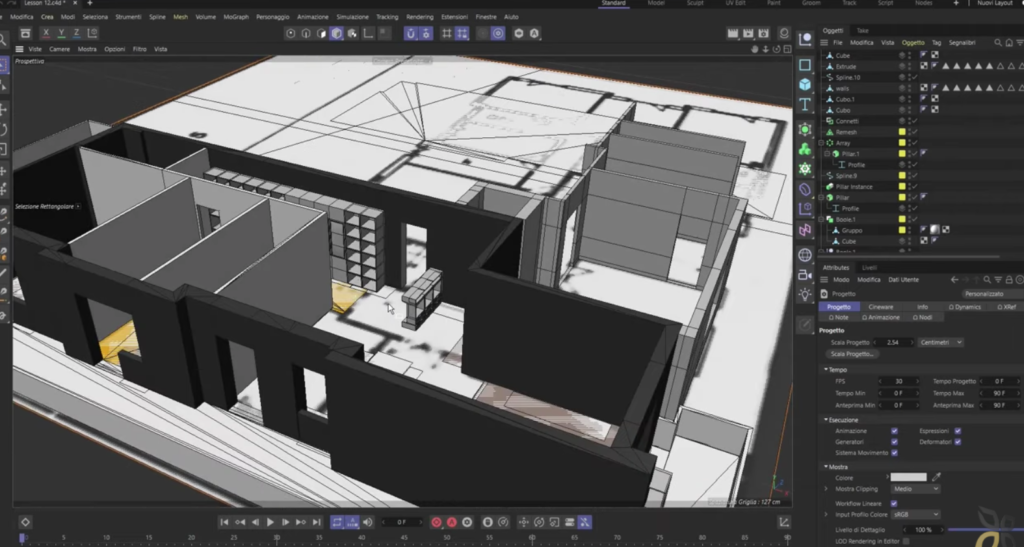This screenshot has height=547, width=1024.
Task: Toggle the timeline sound speaker icon
Action: click(368, 522)
